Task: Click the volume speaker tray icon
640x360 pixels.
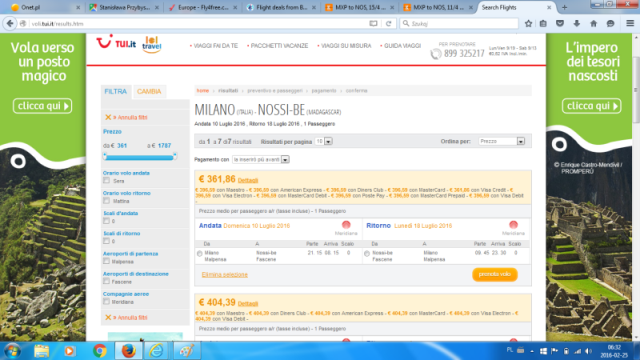Action: click(588, 351)
